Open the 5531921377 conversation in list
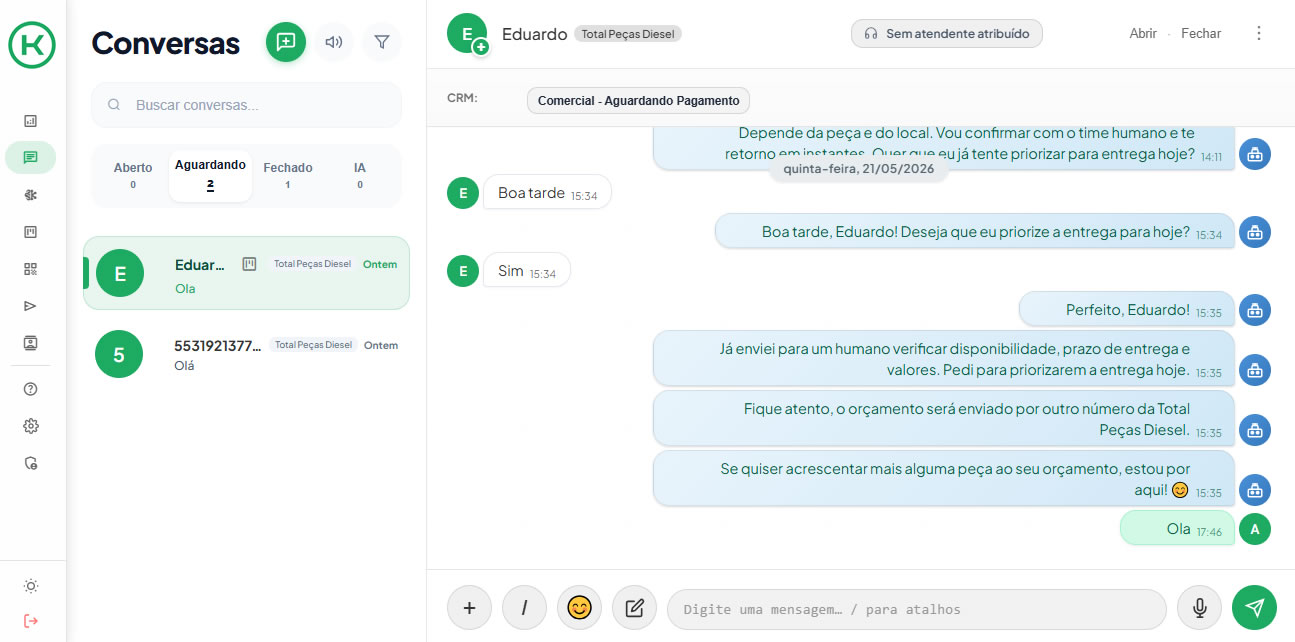The width and height of the screenshot is (1295, 642). coord(246,354)
